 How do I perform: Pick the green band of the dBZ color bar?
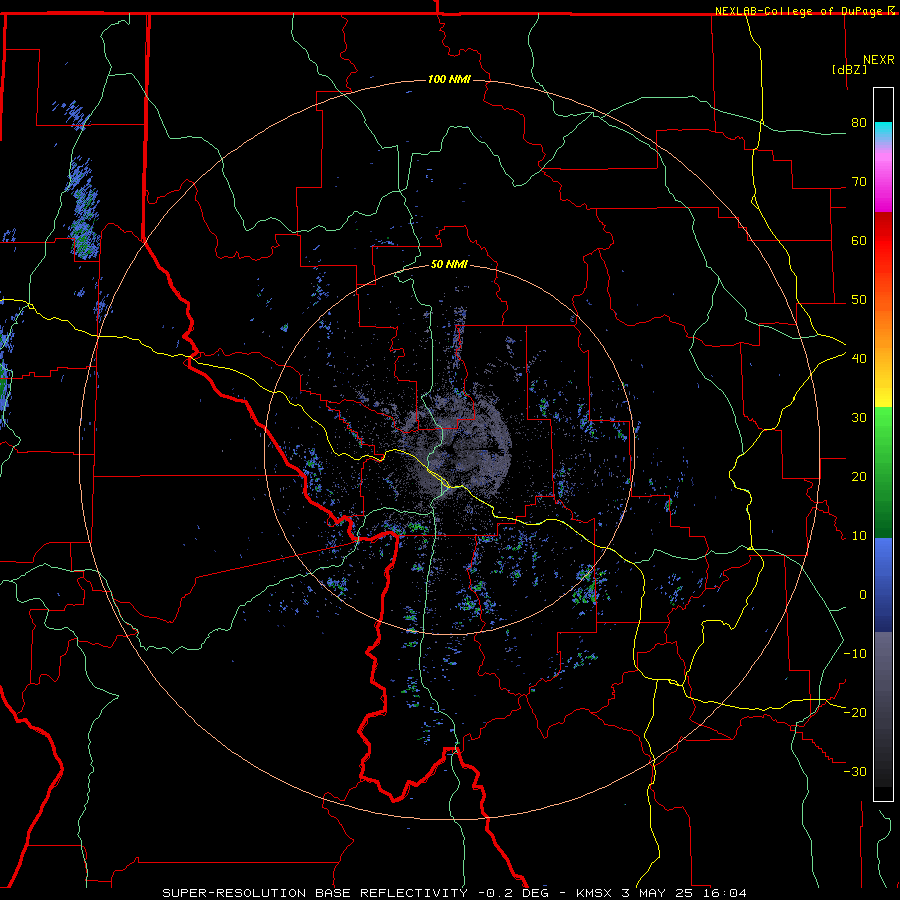pyautogui.click(x=883, y=472)
